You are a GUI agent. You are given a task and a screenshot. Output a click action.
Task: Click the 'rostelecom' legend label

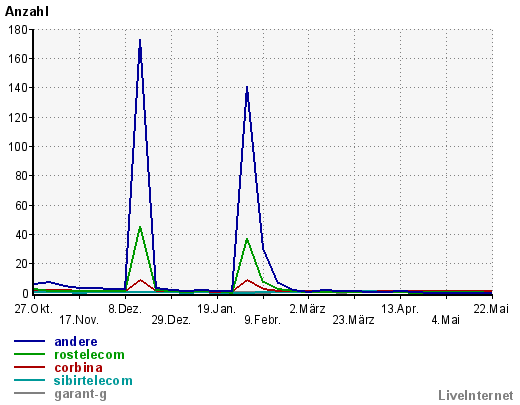(x=89, y=354)
